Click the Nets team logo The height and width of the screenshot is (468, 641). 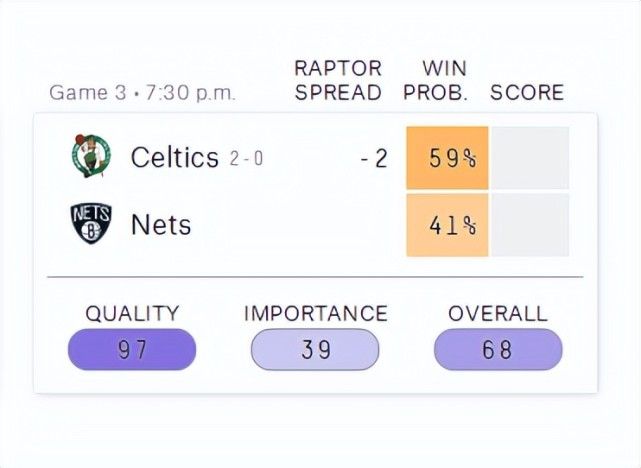(x=91, y=223)
